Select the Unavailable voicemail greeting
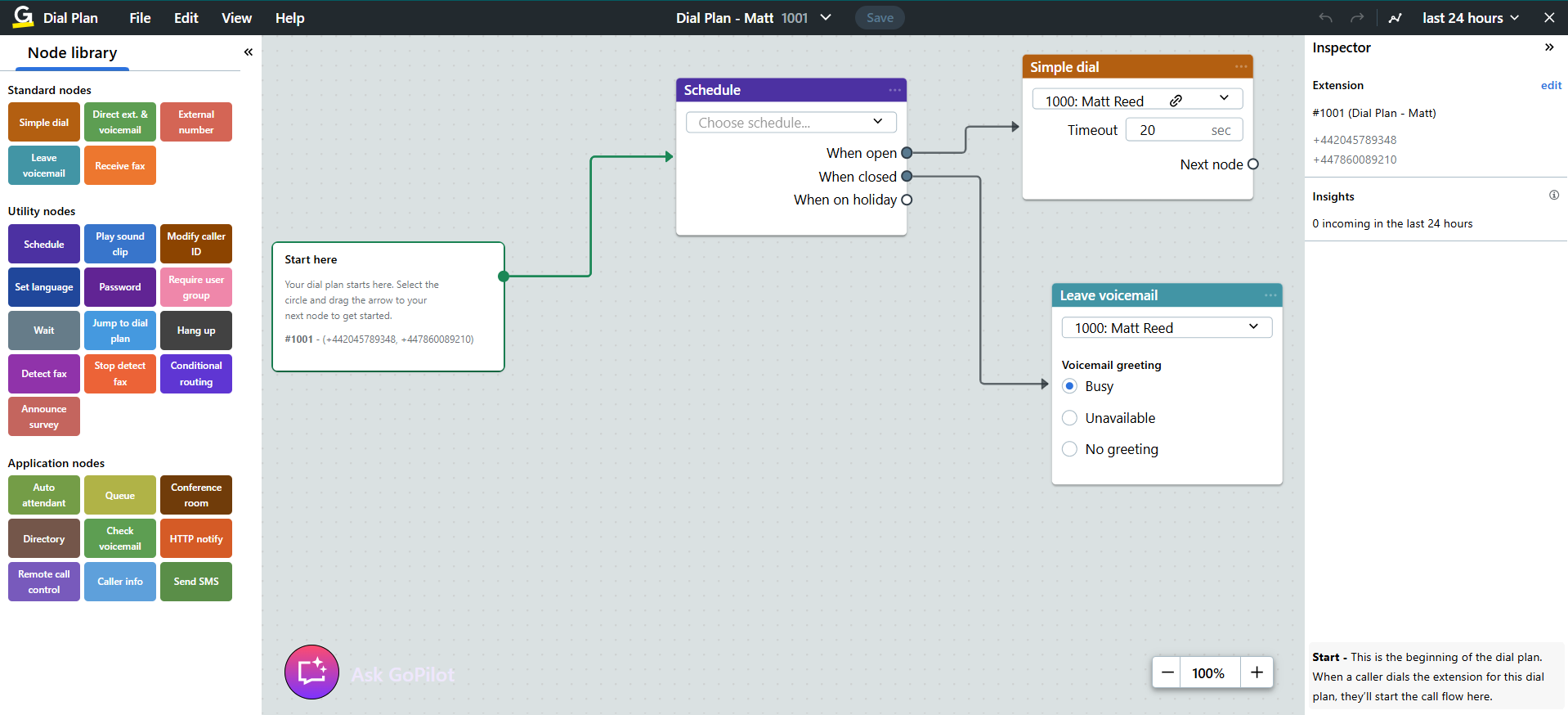The height and width of the screenshot is (715, 1568). coord(1069,418)
